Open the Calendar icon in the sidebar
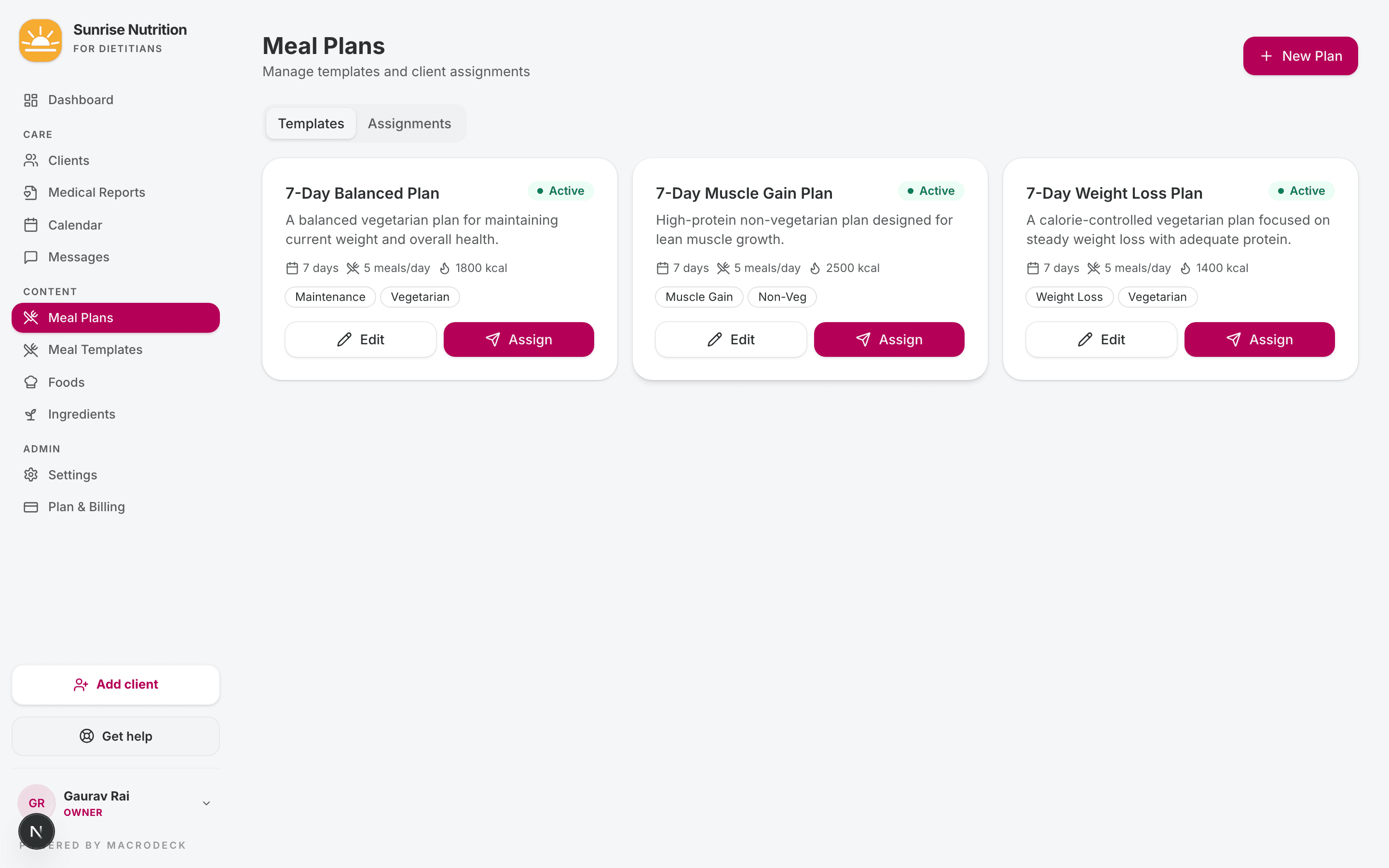Viewport: 1389px width, 868px height. (31, 224)
